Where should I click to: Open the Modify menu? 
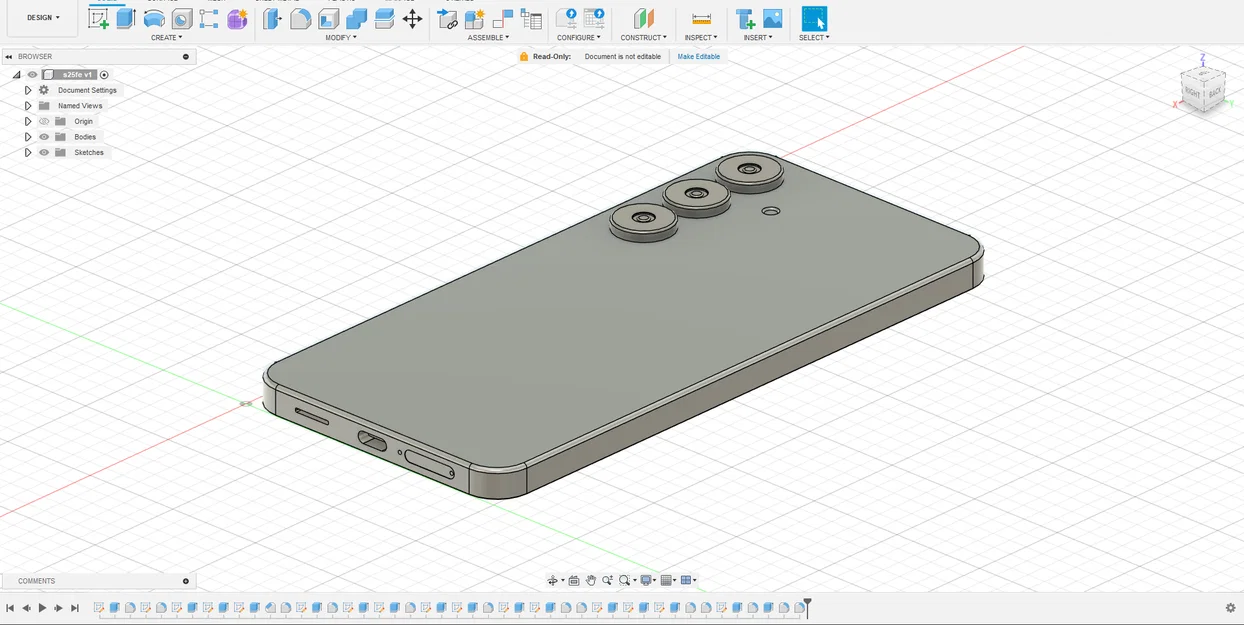coord(341,38)
